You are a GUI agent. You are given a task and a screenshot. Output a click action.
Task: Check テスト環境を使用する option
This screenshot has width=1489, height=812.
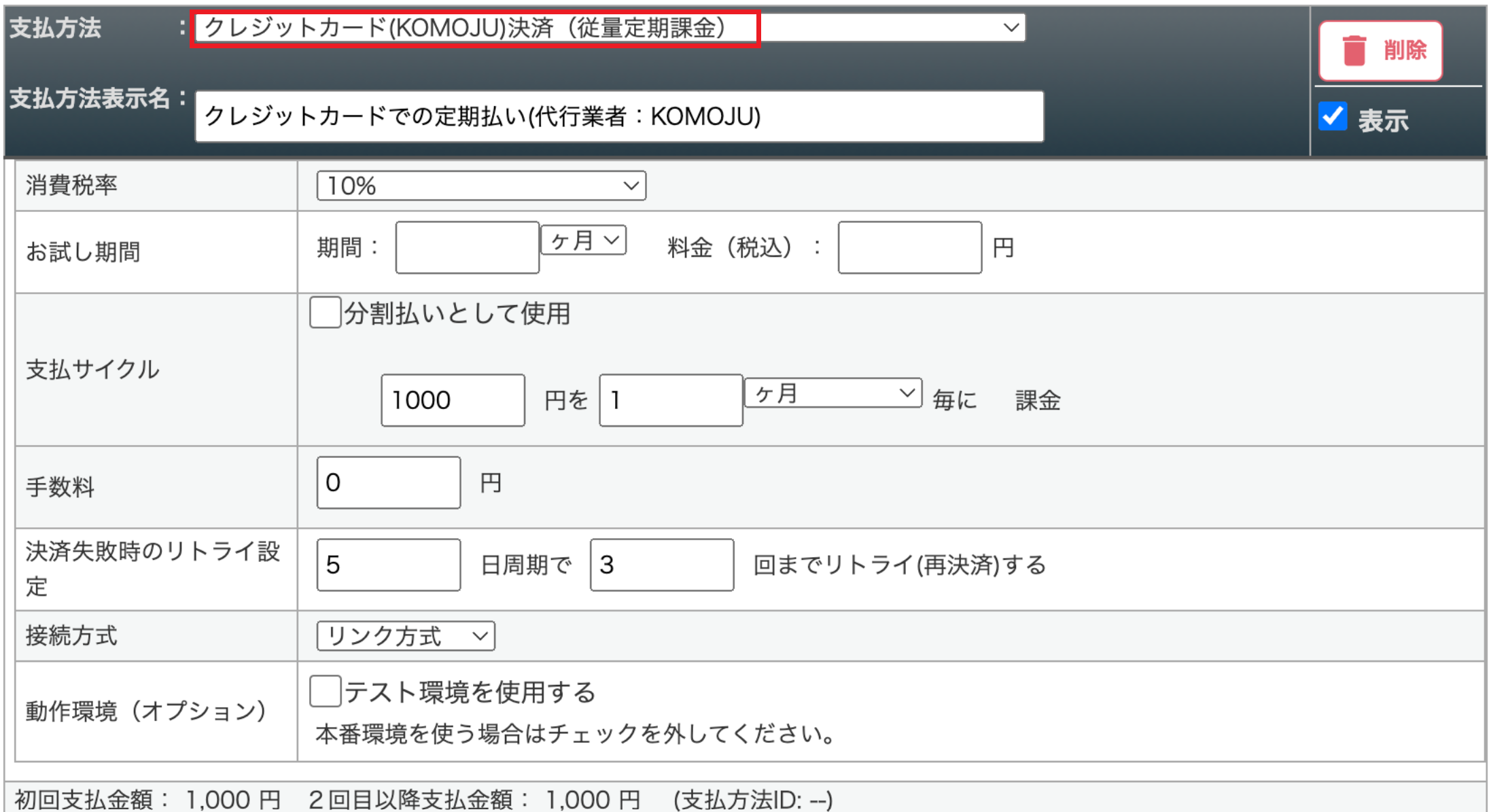point(325,692)
